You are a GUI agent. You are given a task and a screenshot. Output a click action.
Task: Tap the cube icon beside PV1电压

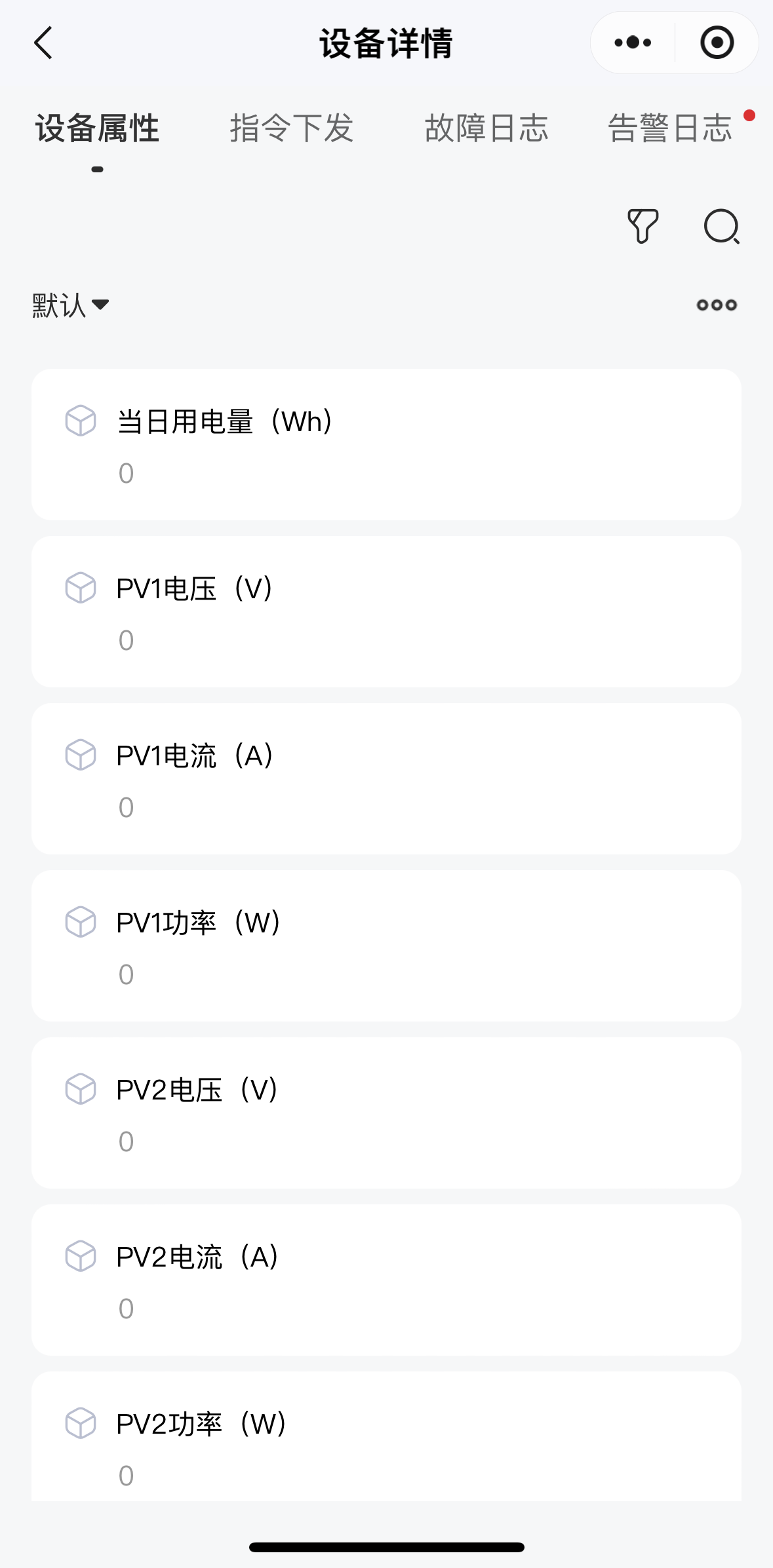pyautogui.click(x=81, y=588)
